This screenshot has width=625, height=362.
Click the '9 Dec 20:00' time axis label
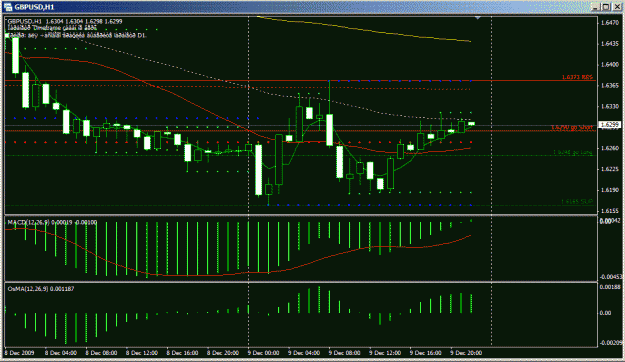[x=466, y=353]
